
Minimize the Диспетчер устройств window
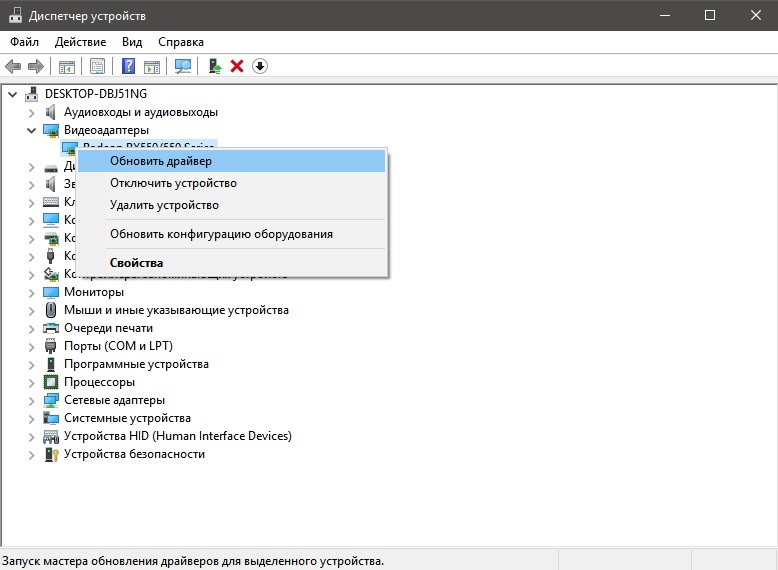[x=665, y=15]
